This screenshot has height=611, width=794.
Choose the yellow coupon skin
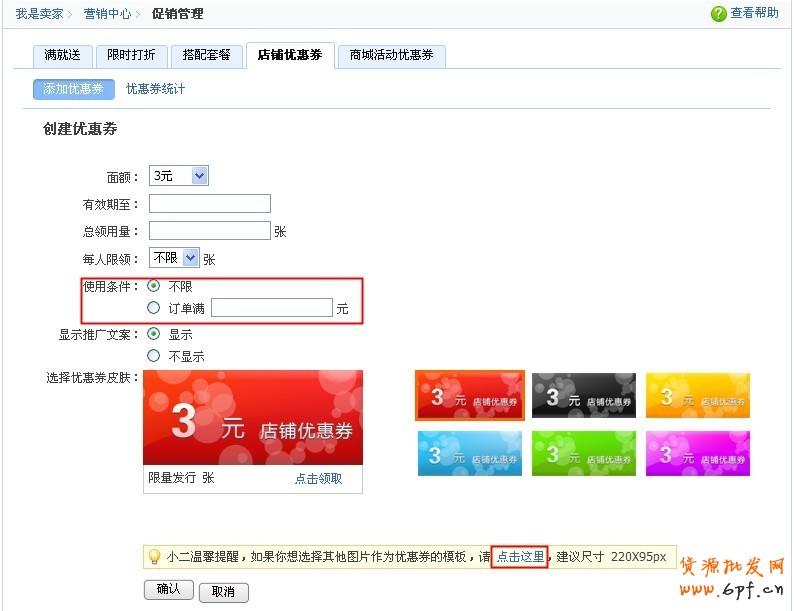pyautogui.click(x=697, y=396)
